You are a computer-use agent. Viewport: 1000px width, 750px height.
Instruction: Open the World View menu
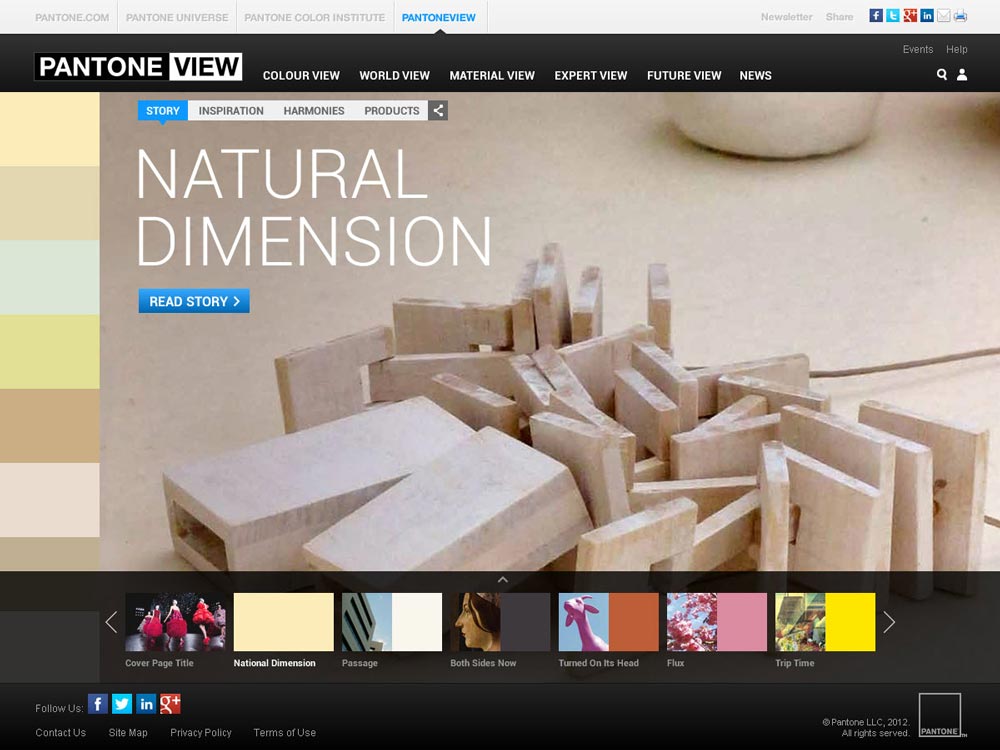(x=394, y=75)
